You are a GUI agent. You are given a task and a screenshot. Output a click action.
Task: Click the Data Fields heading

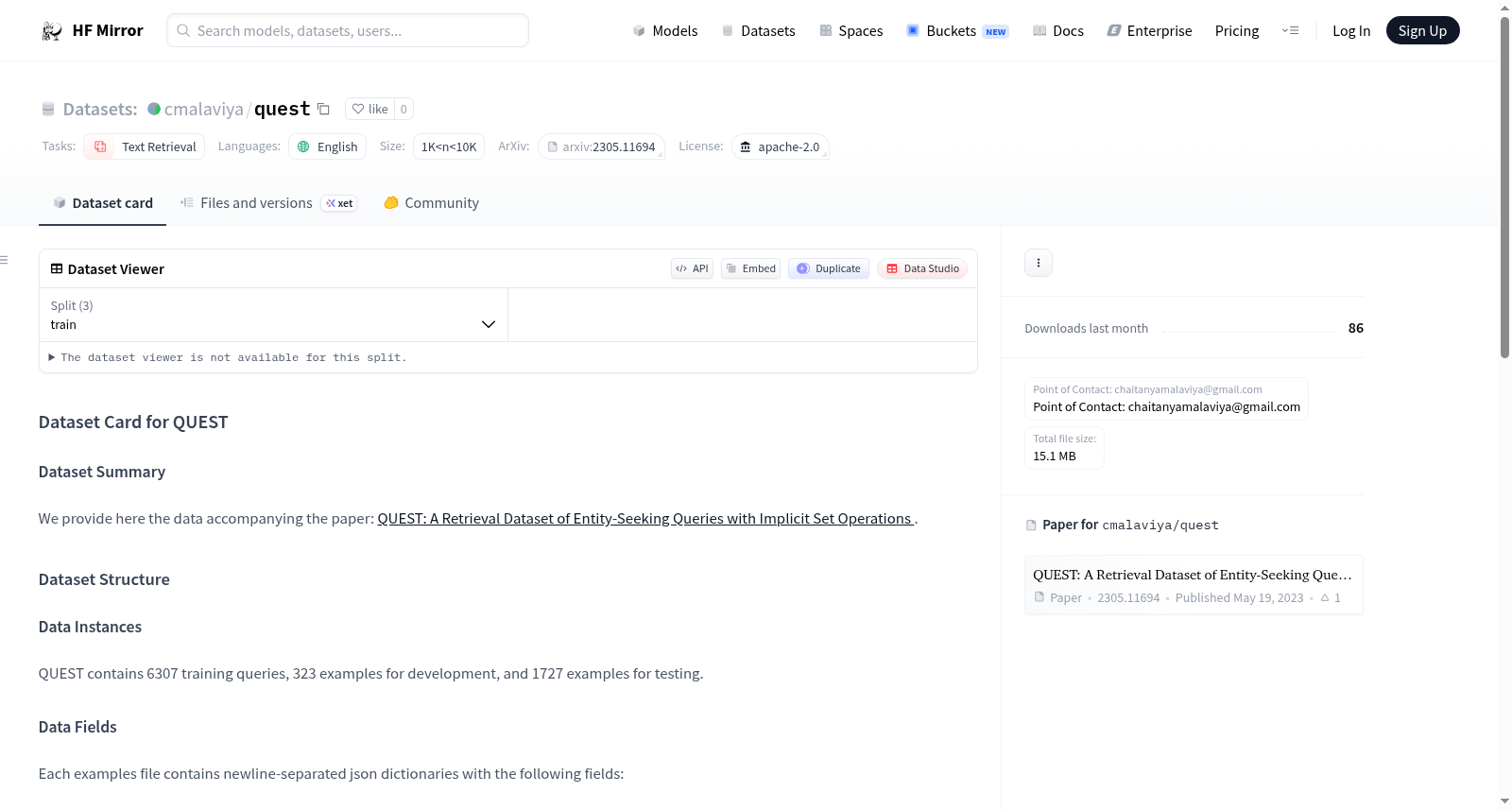point(77,727)
